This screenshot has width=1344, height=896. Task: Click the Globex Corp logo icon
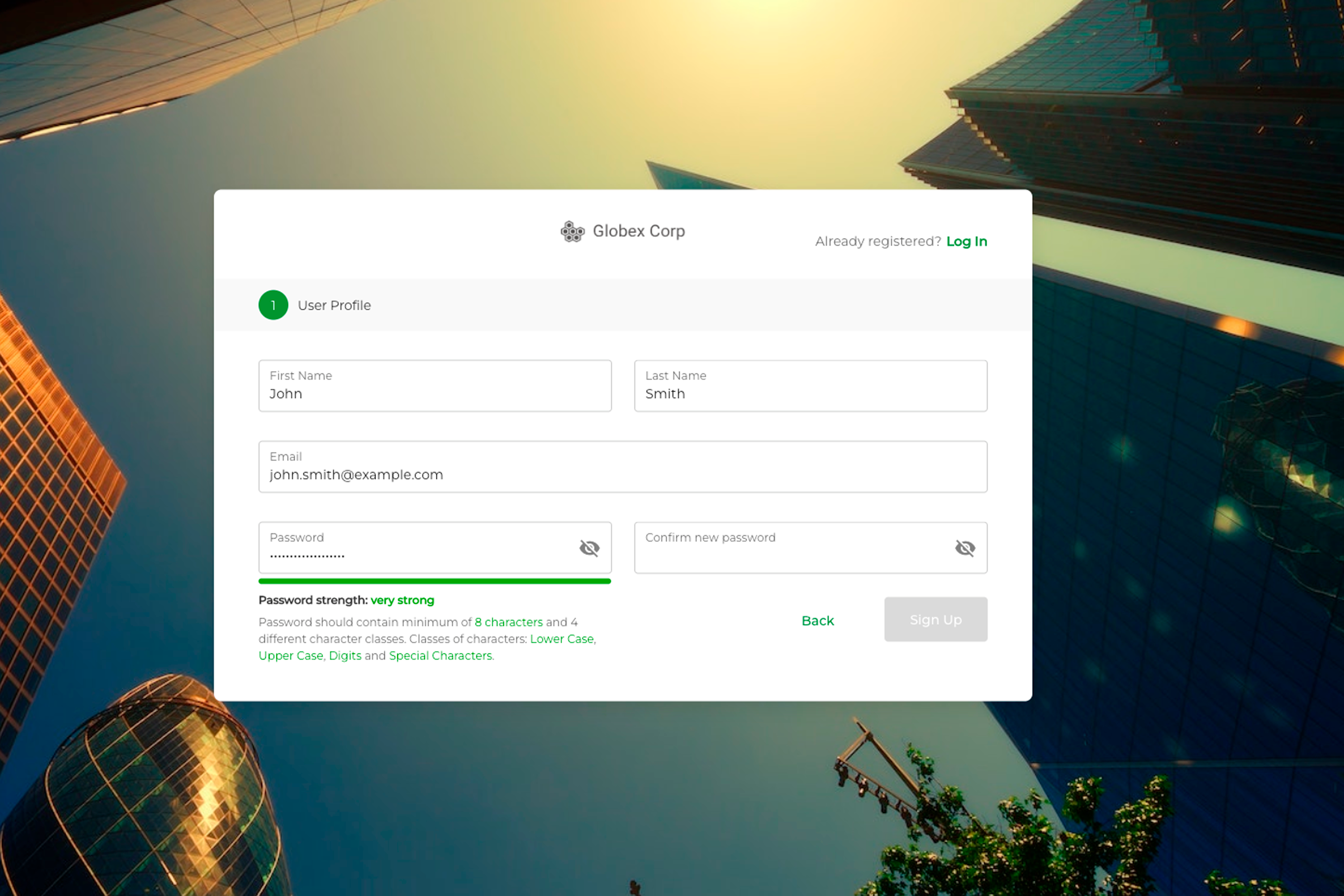[572, 231]
